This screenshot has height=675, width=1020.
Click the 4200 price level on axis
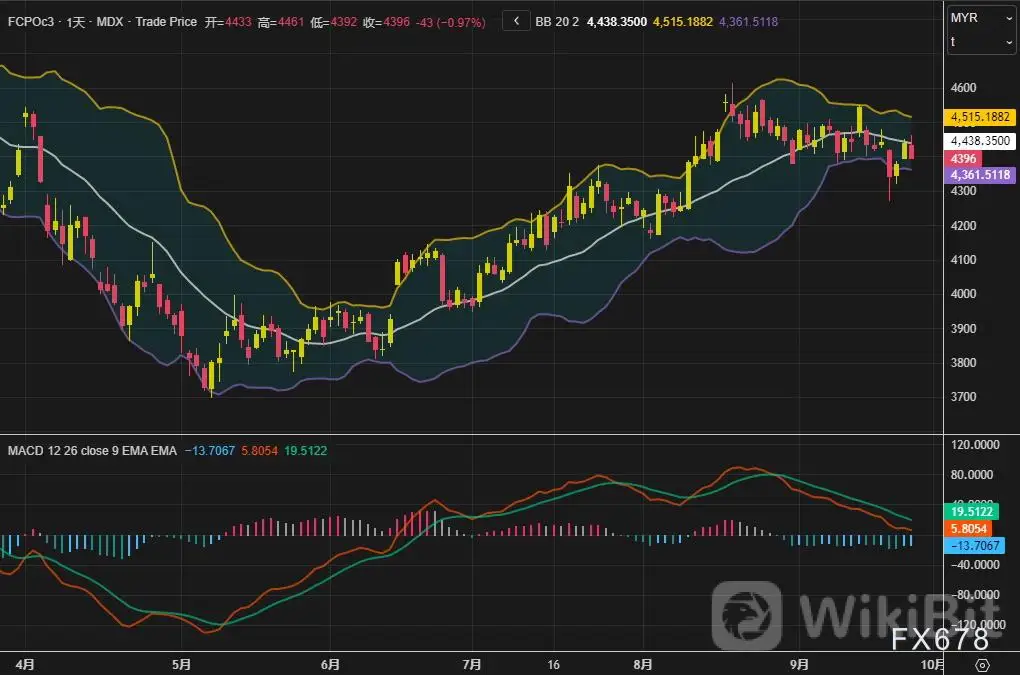click(963, 226)
